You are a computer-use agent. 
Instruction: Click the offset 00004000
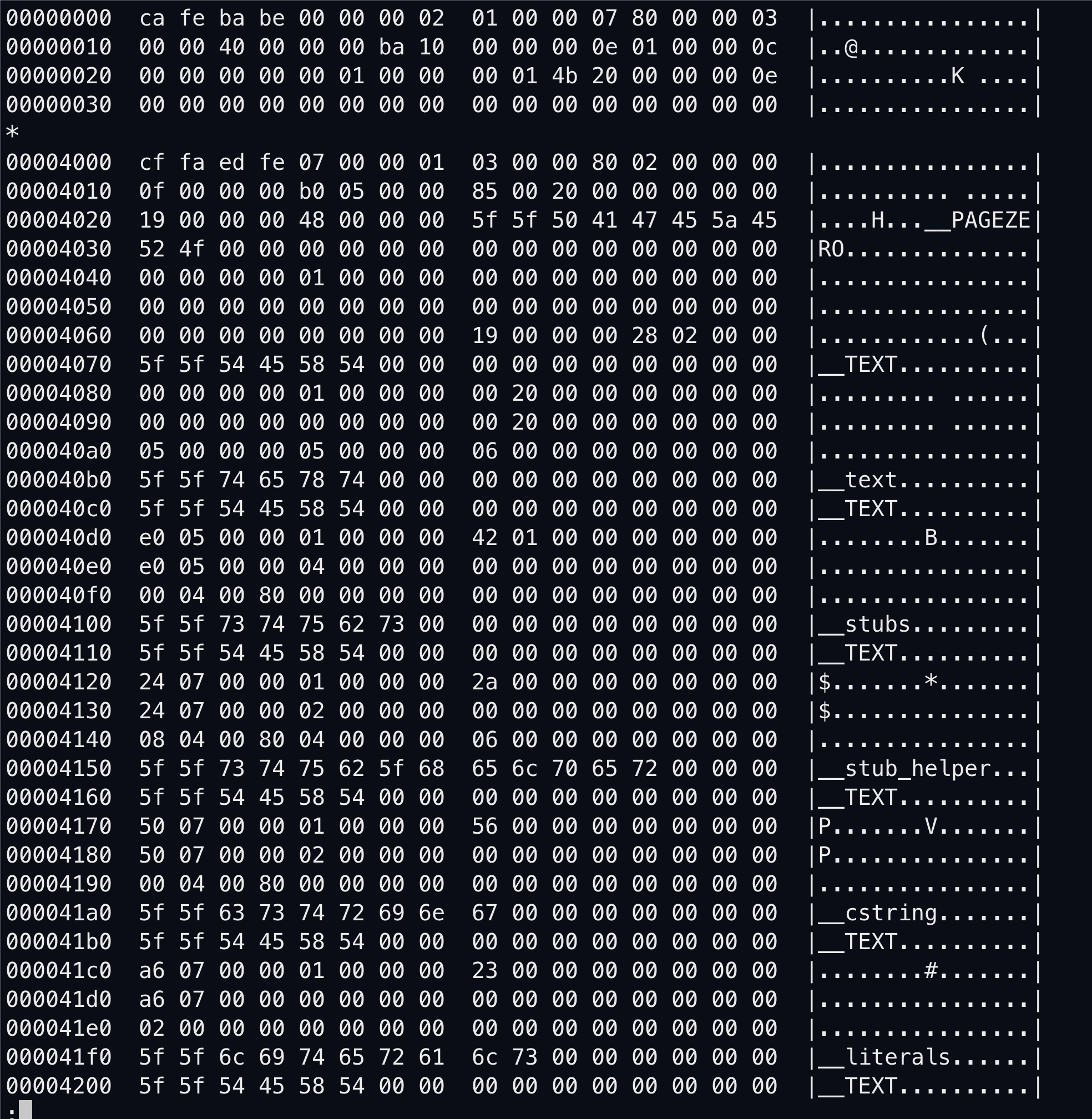click(x=59, y=163)
